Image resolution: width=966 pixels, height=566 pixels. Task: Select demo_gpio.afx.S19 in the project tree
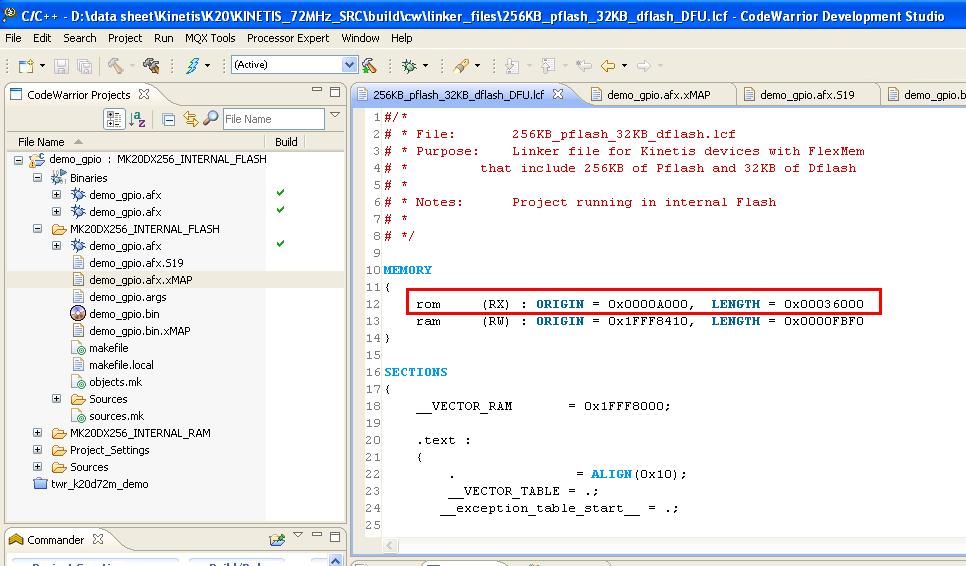click(x=136, y=263)
